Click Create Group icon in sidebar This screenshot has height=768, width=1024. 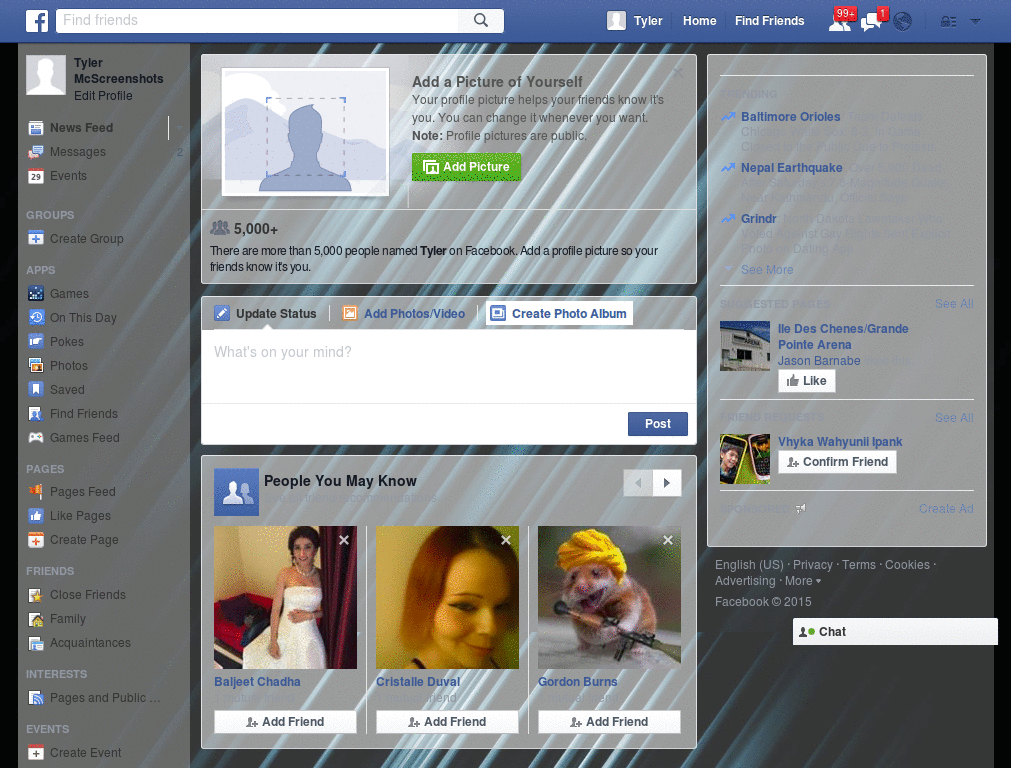pyautogui.click(x=36, y=238)
